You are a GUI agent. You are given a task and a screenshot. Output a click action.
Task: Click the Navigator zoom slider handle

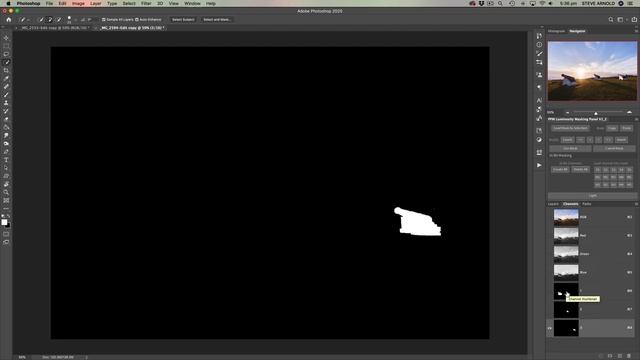point(596,113)
